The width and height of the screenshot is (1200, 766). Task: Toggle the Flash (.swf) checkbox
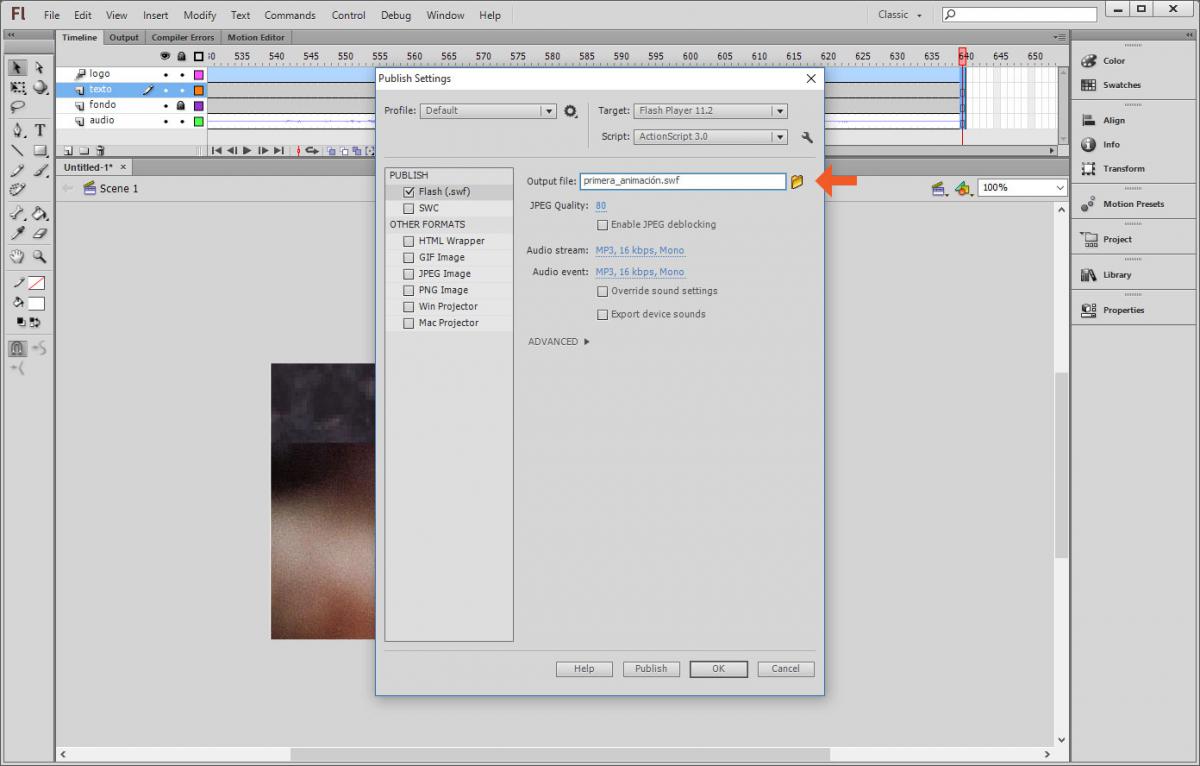coord(409,192)
